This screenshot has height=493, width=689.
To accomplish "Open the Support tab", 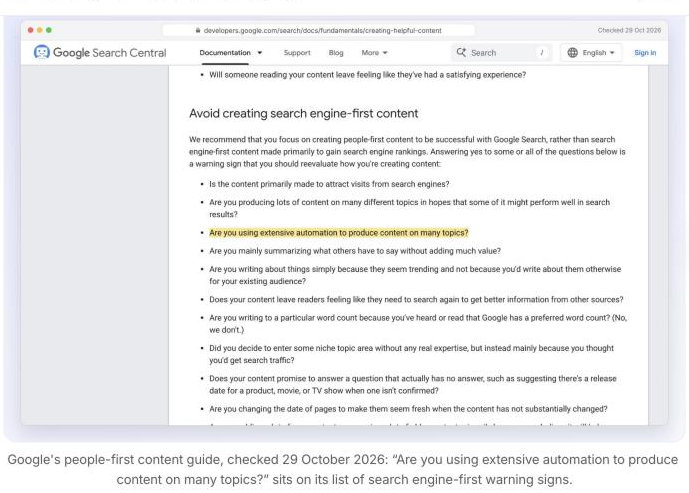I will pos(297,53).
